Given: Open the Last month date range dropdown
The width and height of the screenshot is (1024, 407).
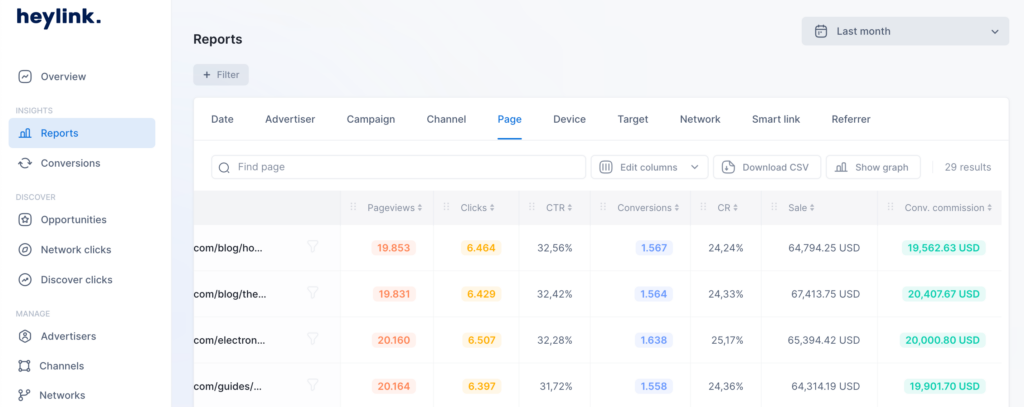Looking at the screenshot, I should point(905,31).
